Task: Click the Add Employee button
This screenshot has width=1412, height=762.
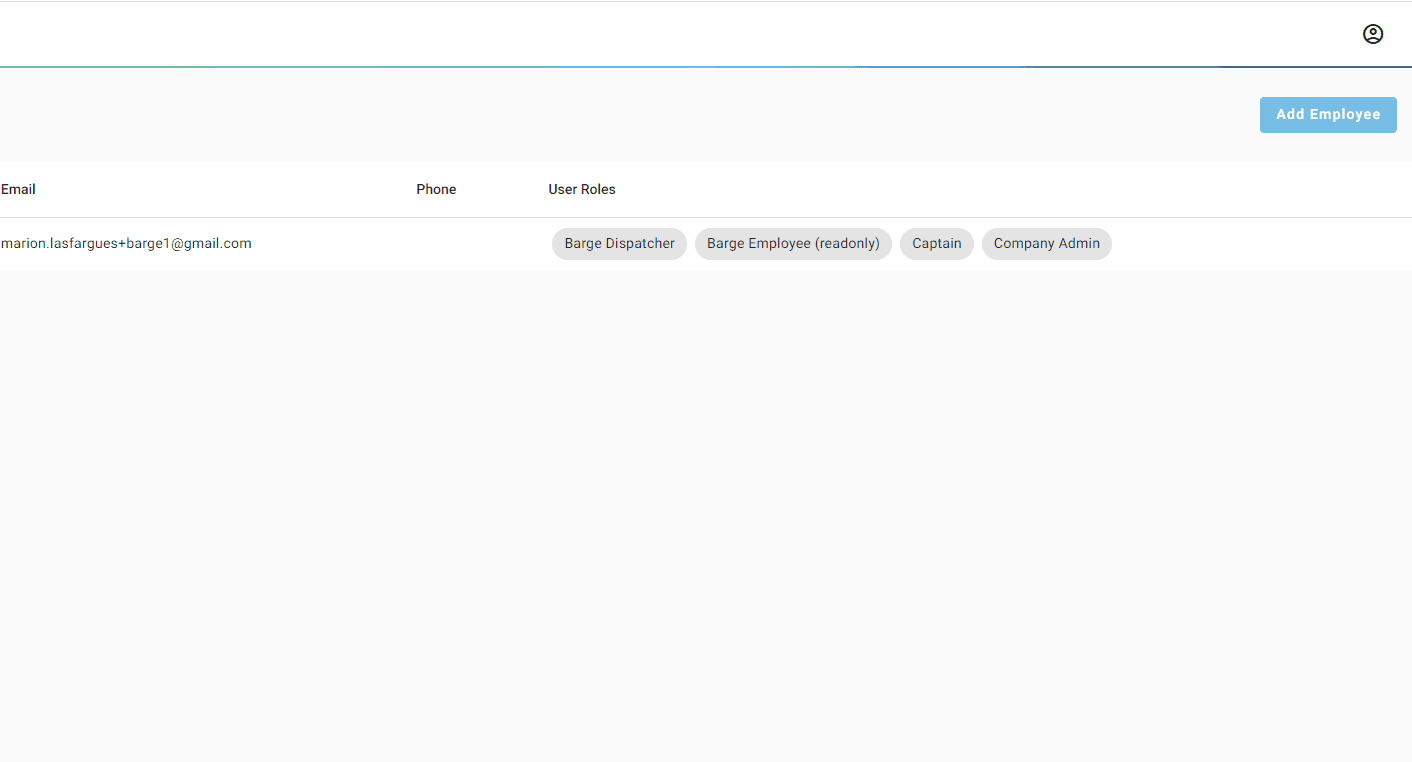Action: point(1328,115)
